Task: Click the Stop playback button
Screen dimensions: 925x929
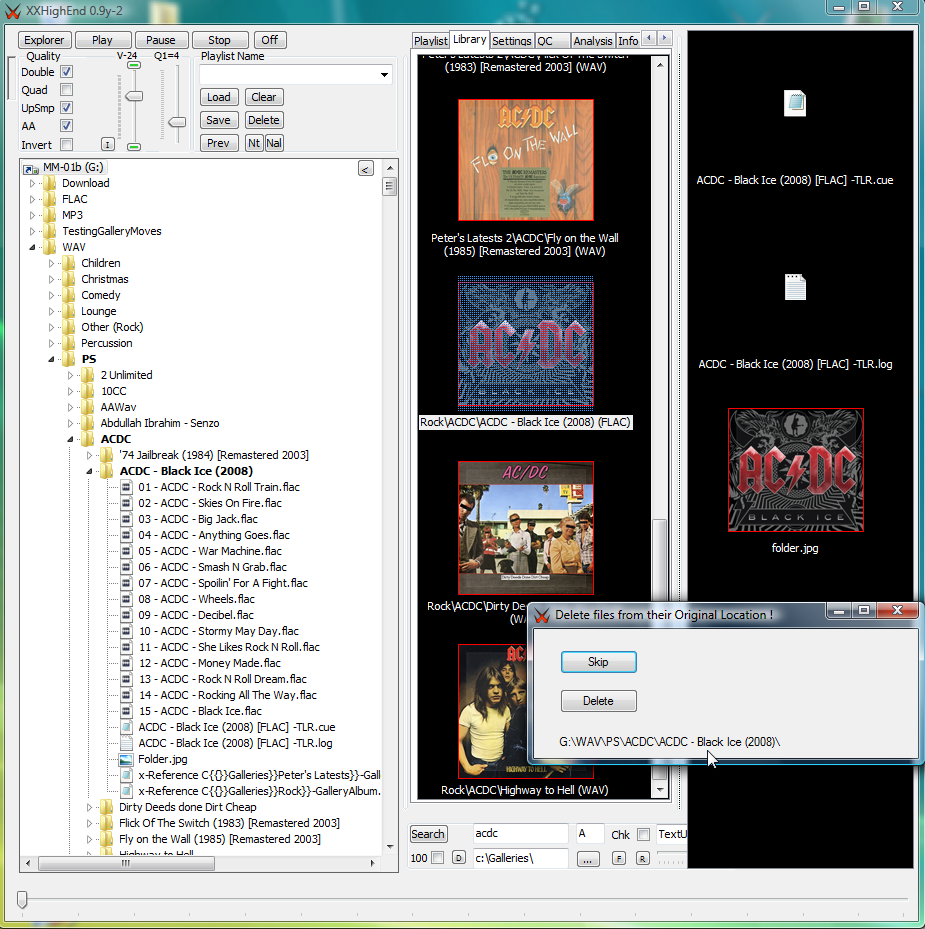Action: (x=219, y=40)
